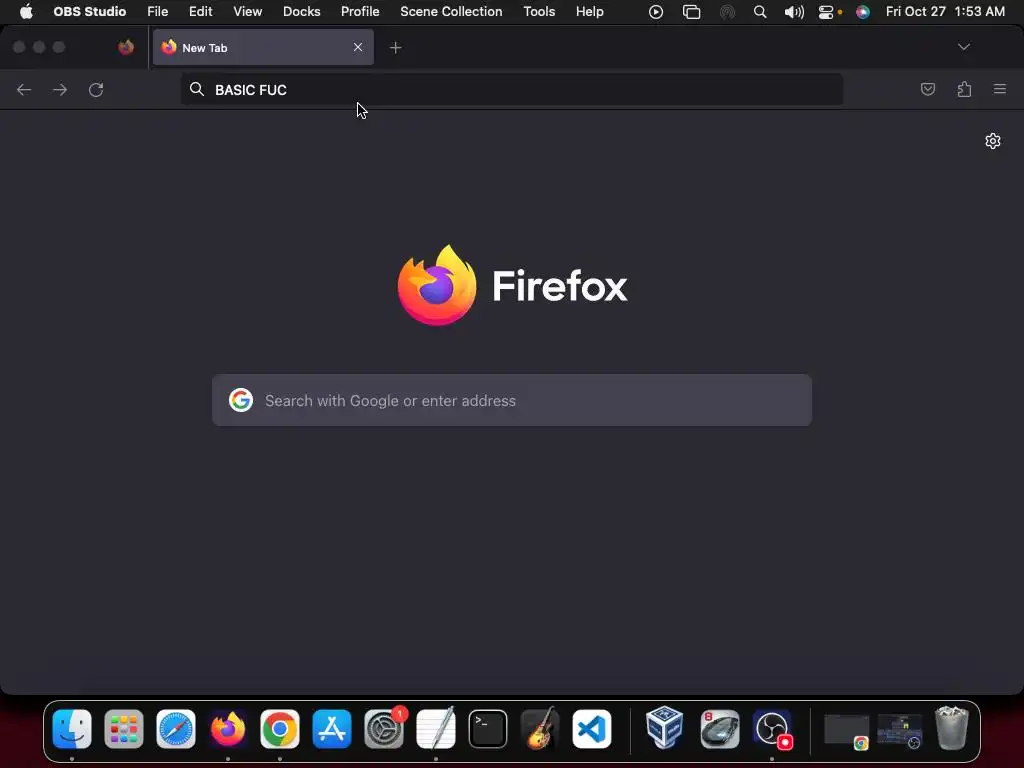Open the Help menu
Screen dimensions: 1024x768
point(590,12)
